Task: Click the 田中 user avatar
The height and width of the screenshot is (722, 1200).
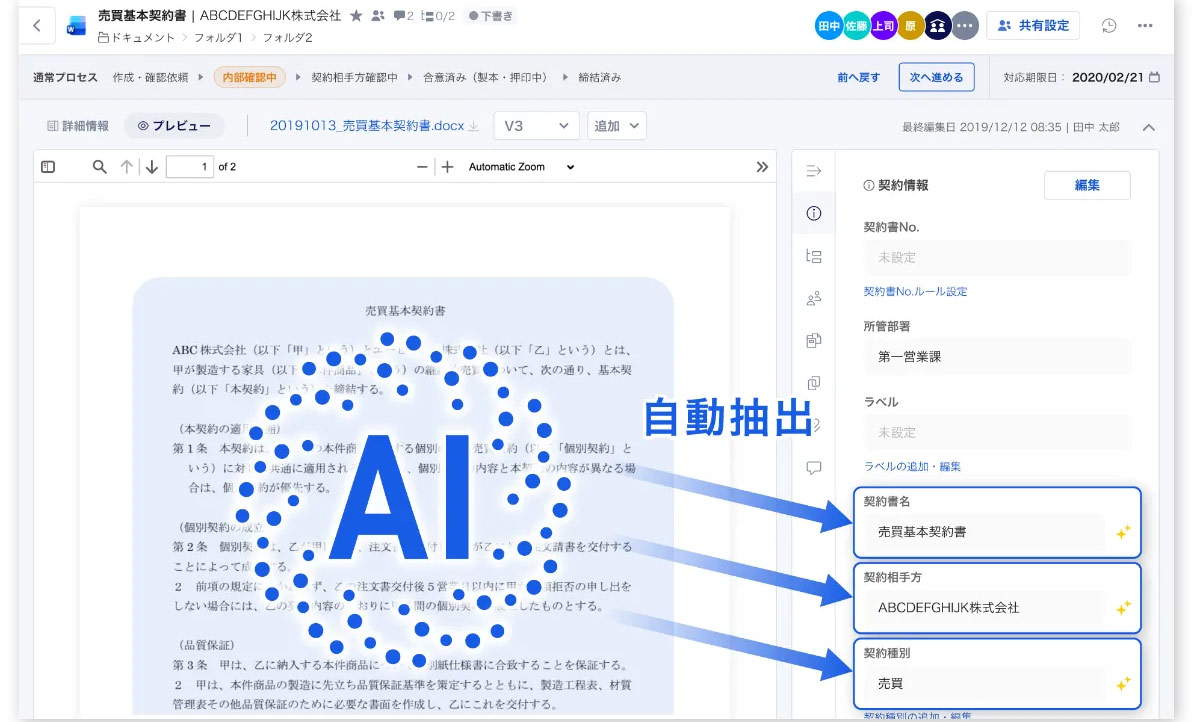Action: coord(828,26)
